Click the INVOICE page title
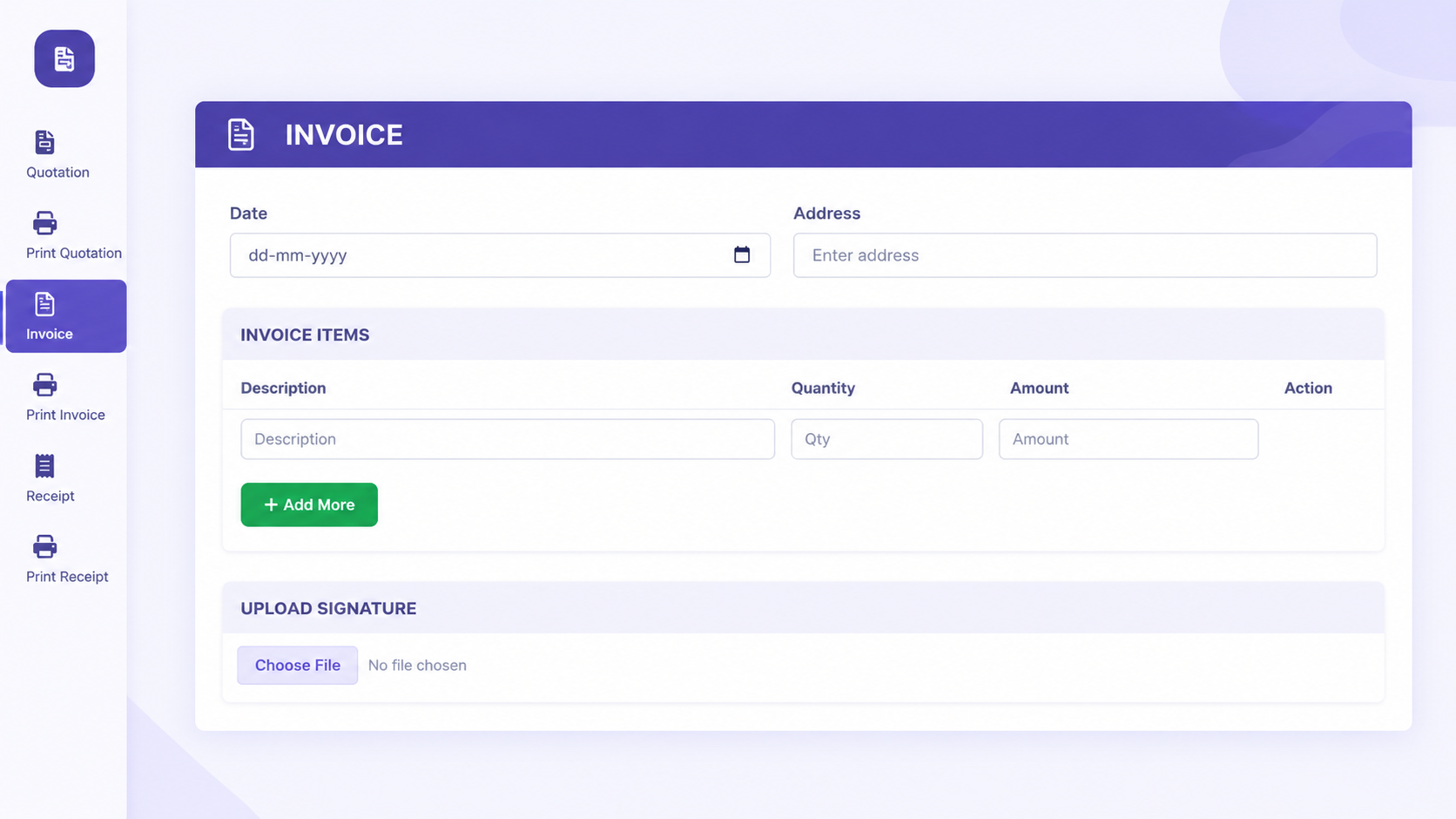This screenshot has height=819, width=1456. 344,135
